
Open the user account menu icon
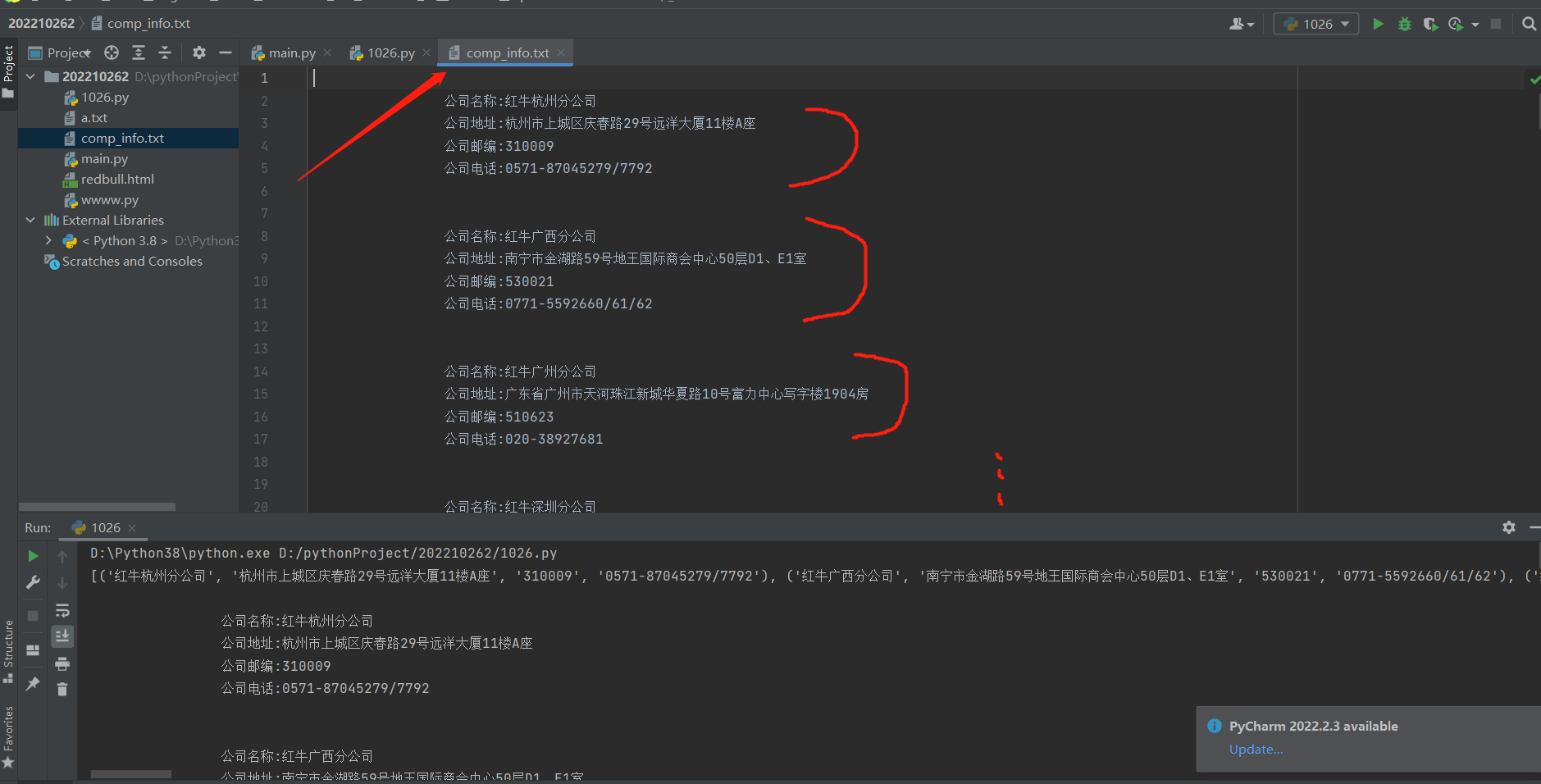pos(1241,24)
